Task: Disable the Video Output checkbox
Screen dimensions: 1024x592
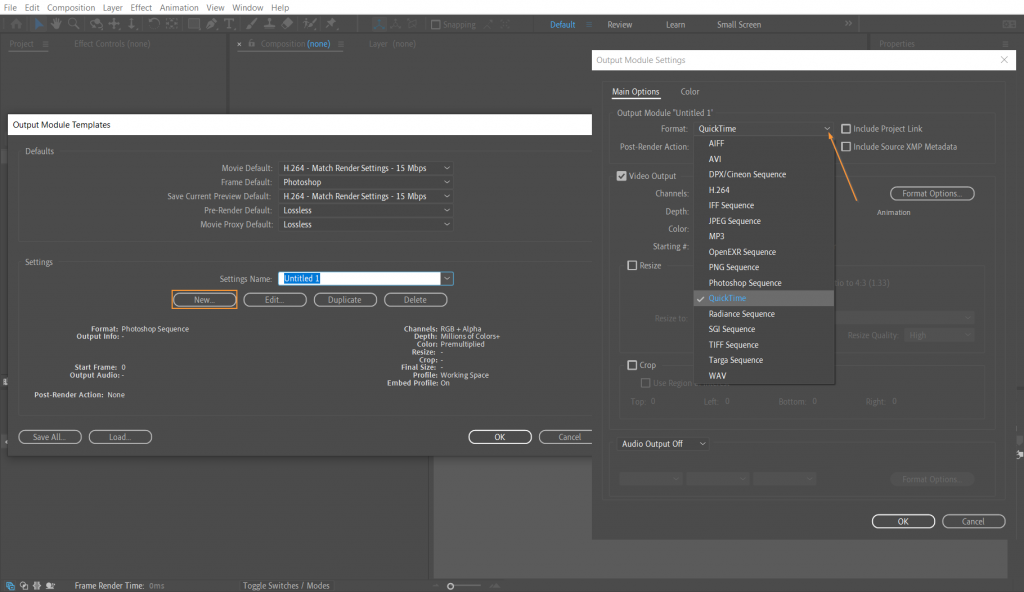Action: (621, 174)
